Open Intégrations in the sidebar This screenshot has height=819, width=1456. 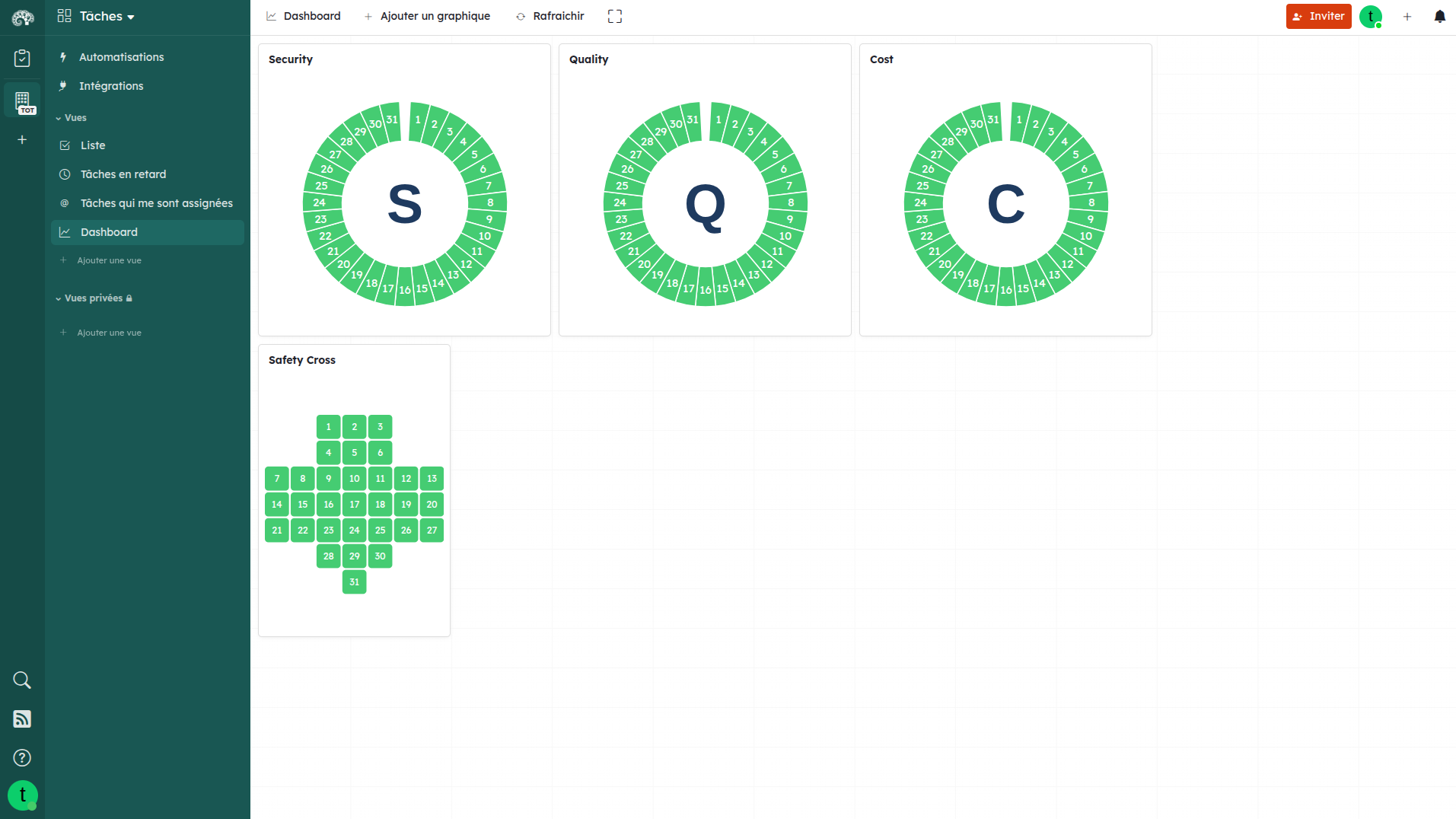coord(111,86)
